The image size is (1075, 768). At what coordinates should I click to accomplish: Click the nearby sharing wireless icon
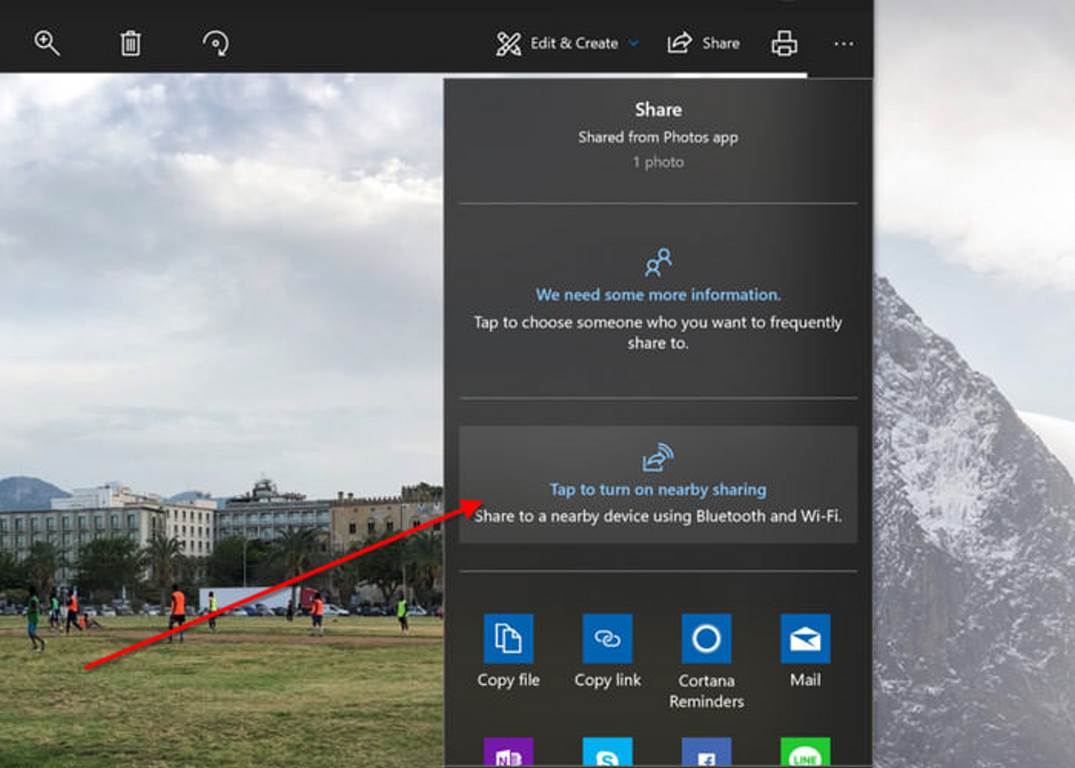tap(658, 458)
